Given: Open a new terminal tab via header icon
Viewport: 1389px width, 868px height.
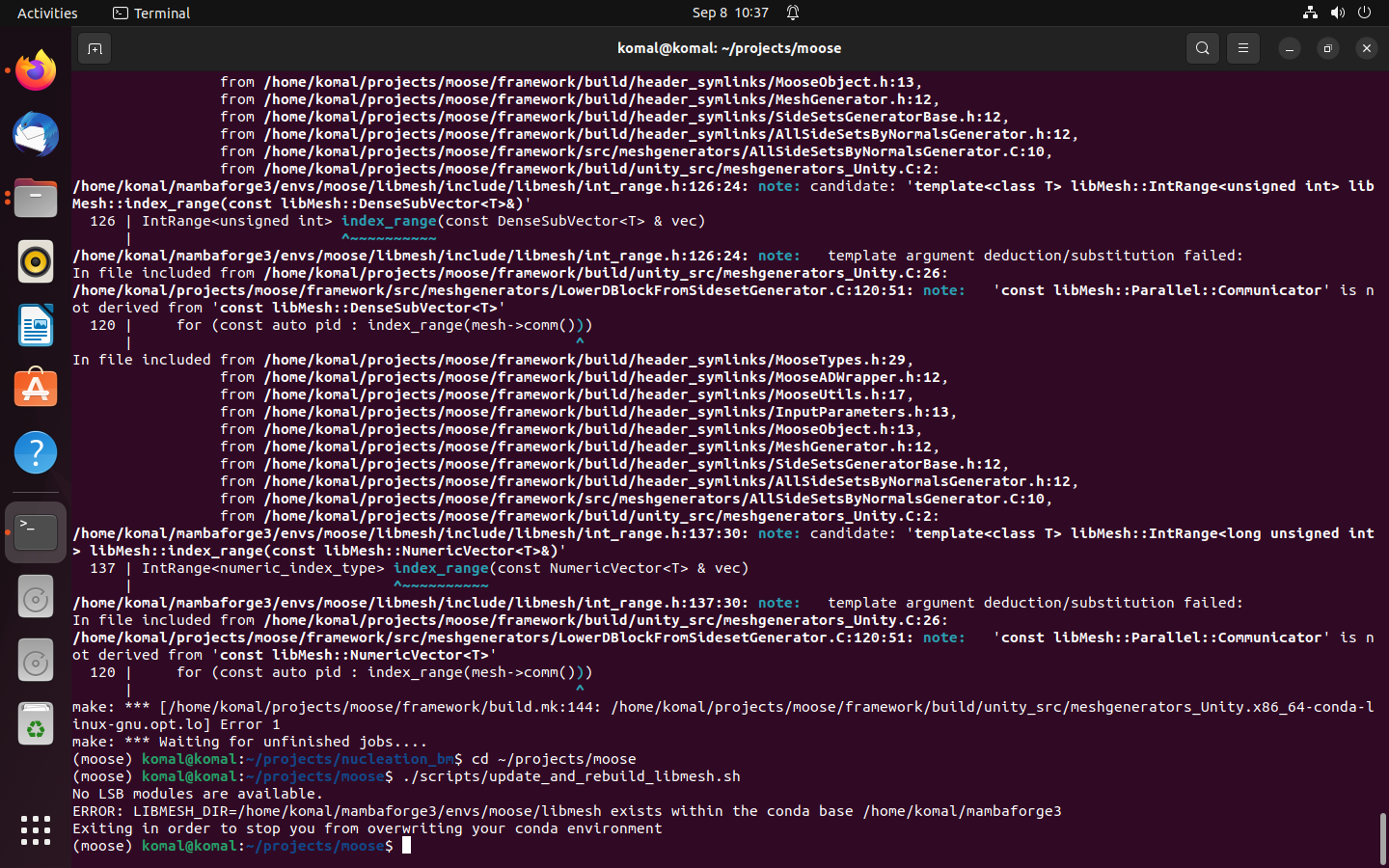Looking at the screenshot, I should click(94, 47).
